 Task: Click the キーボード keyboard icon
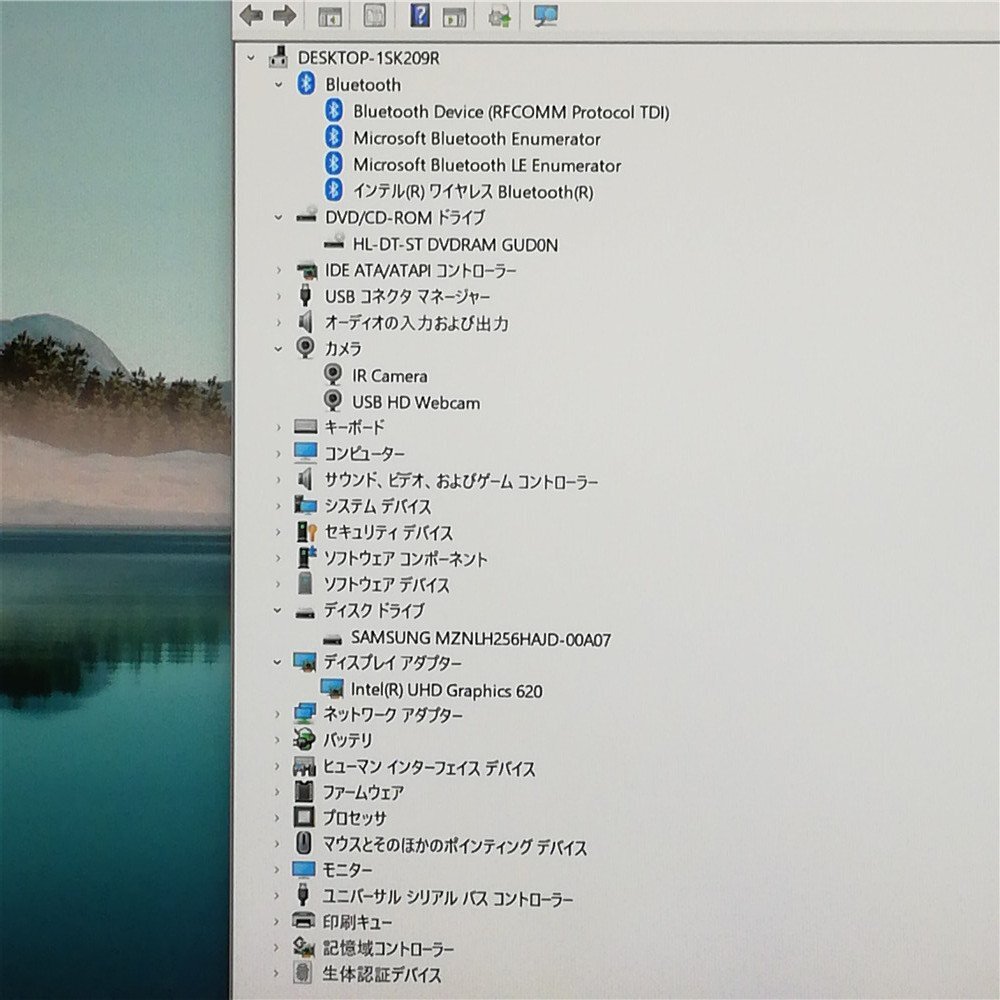tap(306, 427)
